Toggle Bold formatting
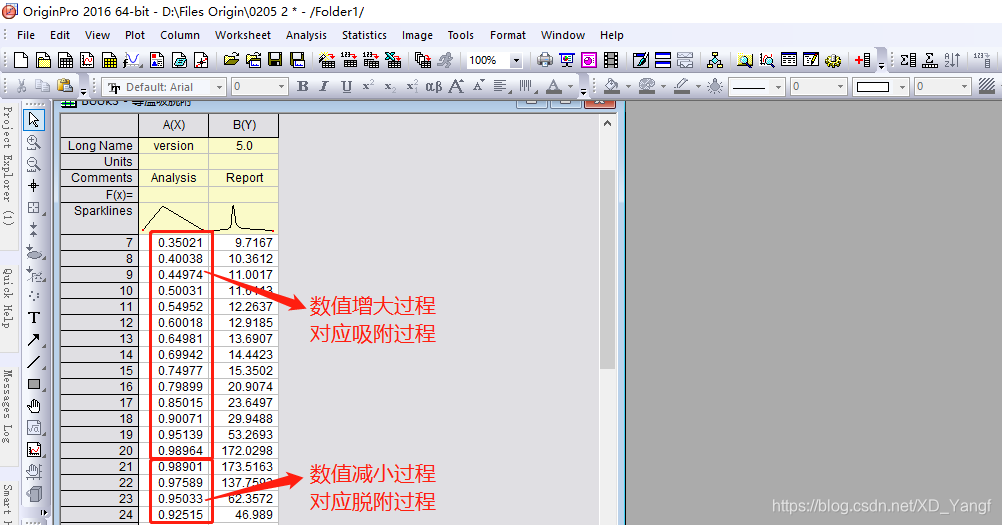Screen dimensions: 1002x525 (303, 86)
